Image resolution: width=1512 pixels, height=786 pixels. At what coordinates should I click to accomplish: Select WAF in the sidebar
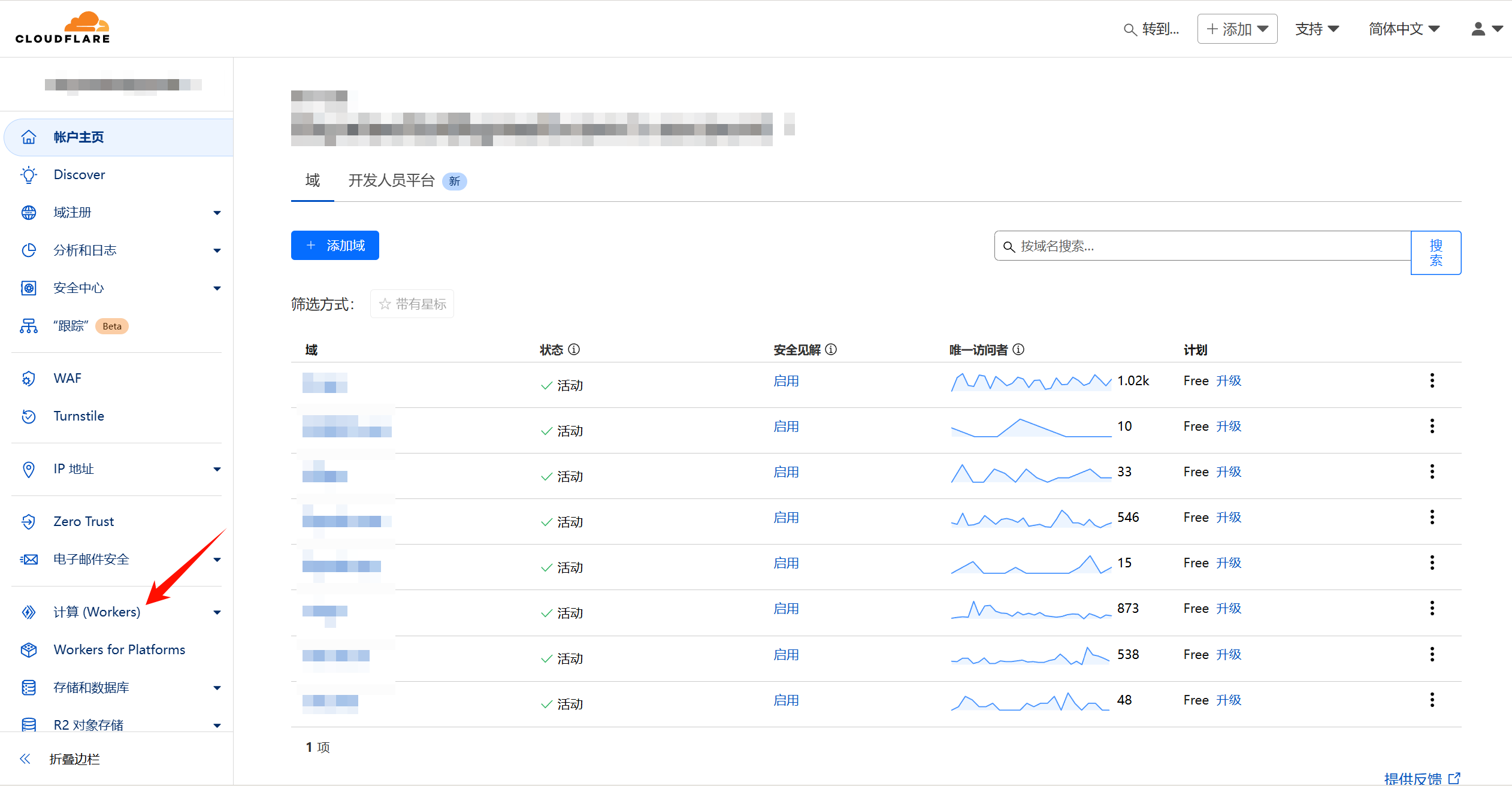tap(67, 379)
